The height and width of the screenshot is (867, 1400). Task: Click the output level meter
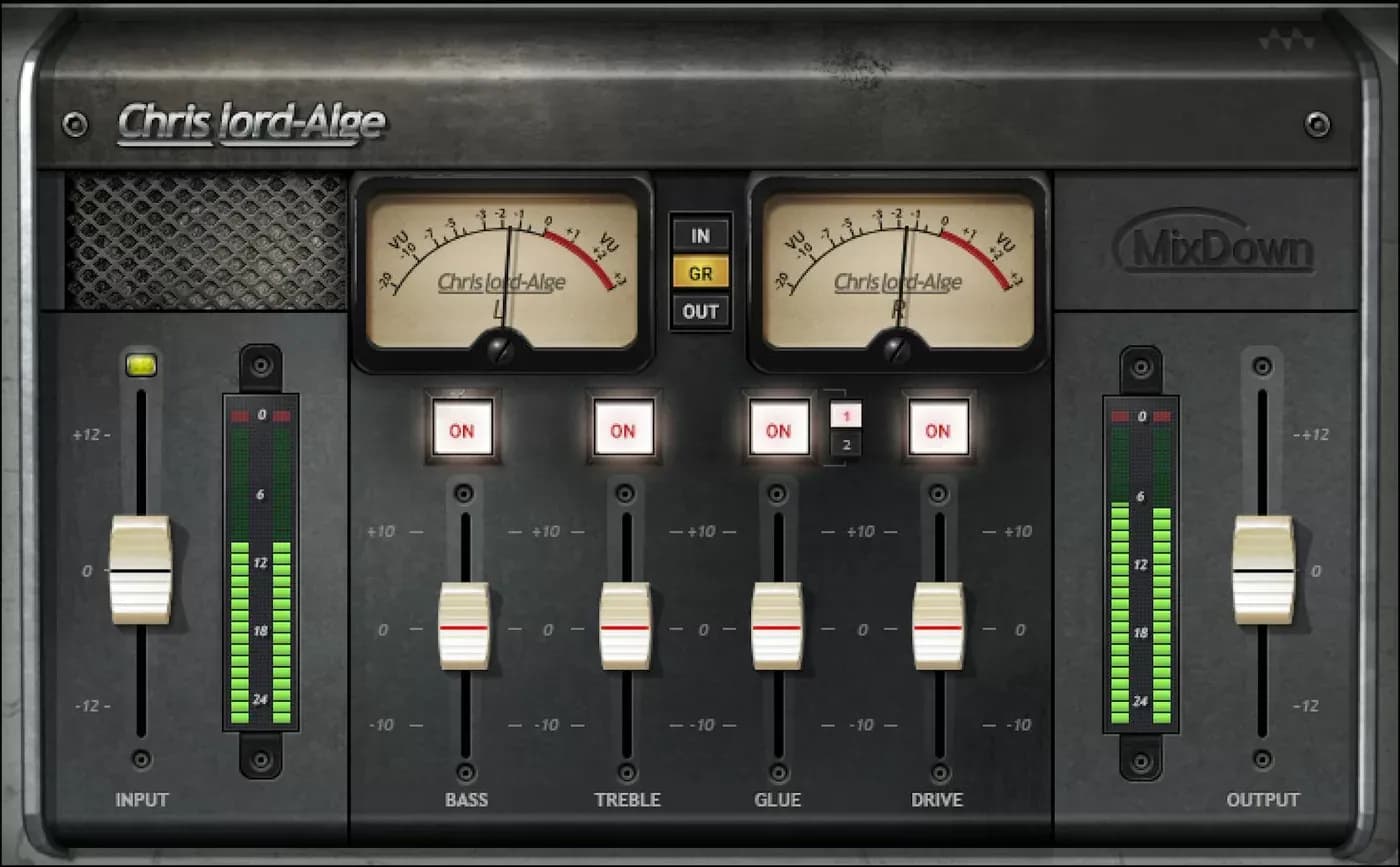[1141, 564]
